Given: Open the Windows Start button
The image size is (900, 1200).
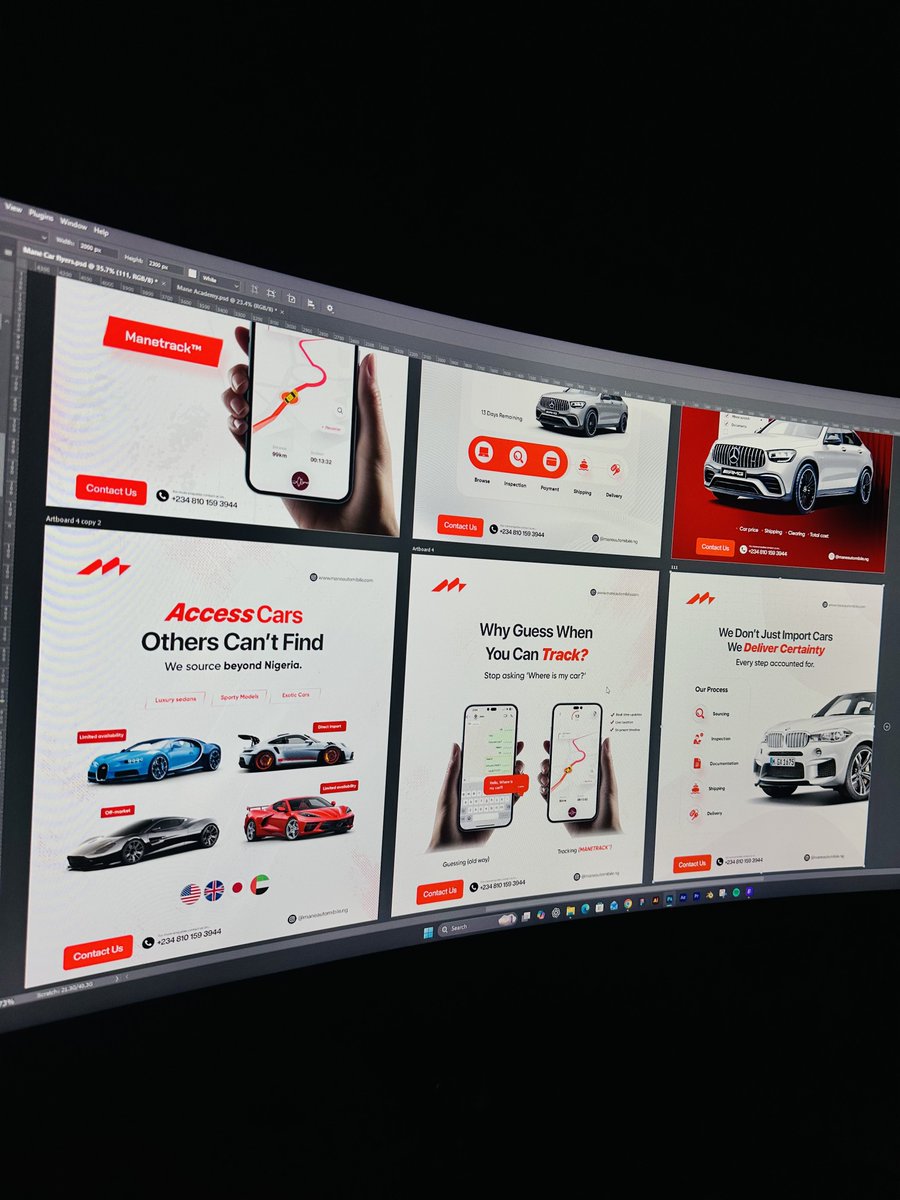Looking at the screenshot, I should [428, 933].
